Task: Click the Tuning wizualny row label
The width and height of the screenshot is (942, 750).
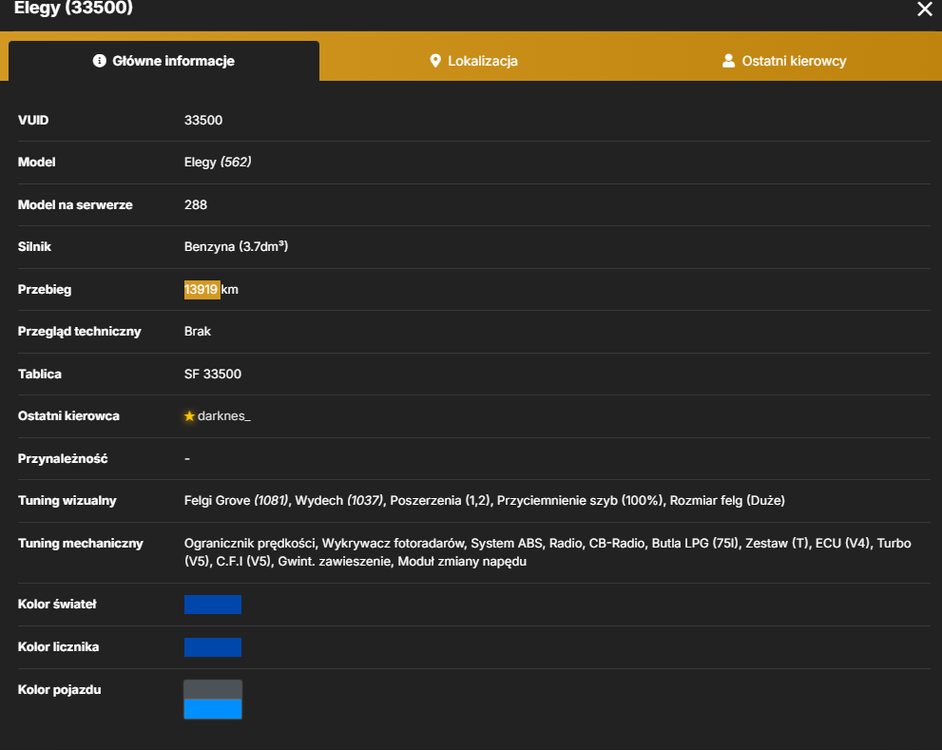Action: pyautogui.click(x=67, y=501)
